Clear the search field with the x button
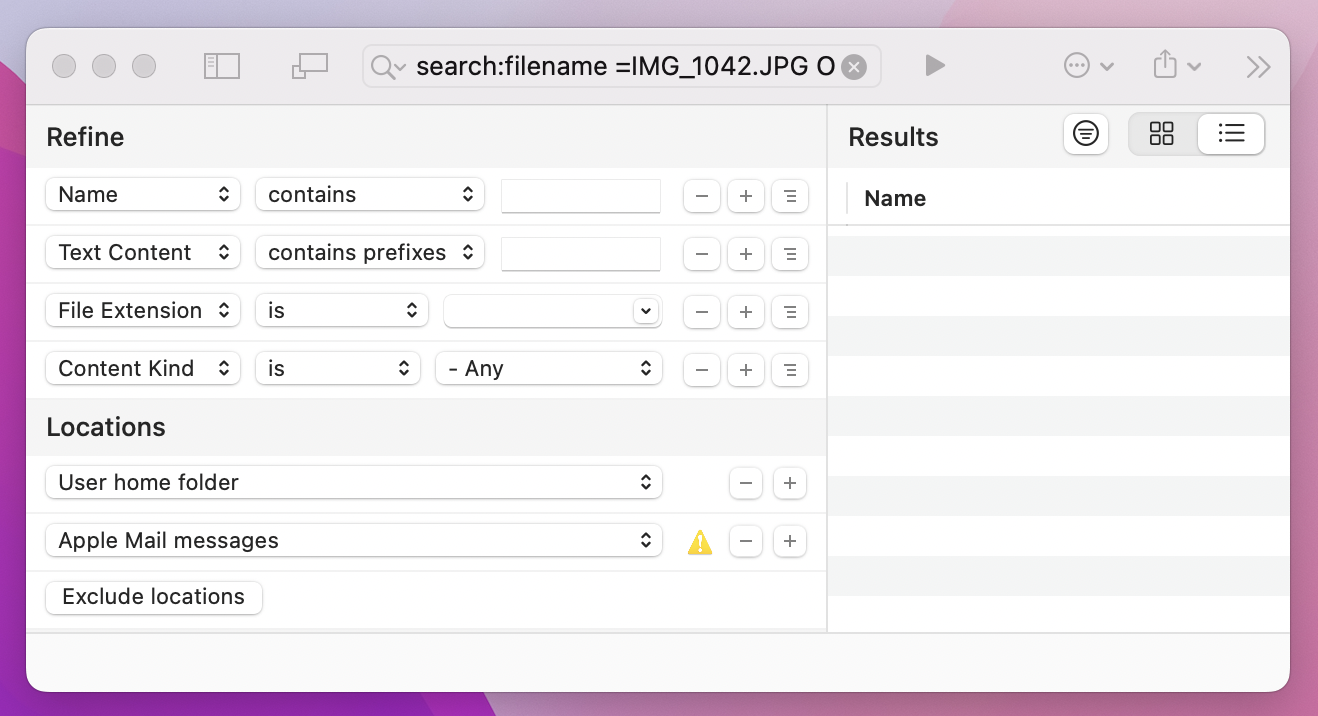Screen dimensions: 1318x716 point(853,65)
